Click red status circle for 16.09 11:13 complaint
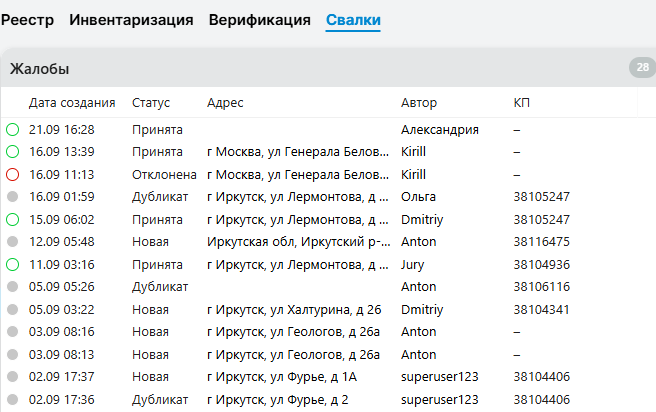 coord(12,174)
